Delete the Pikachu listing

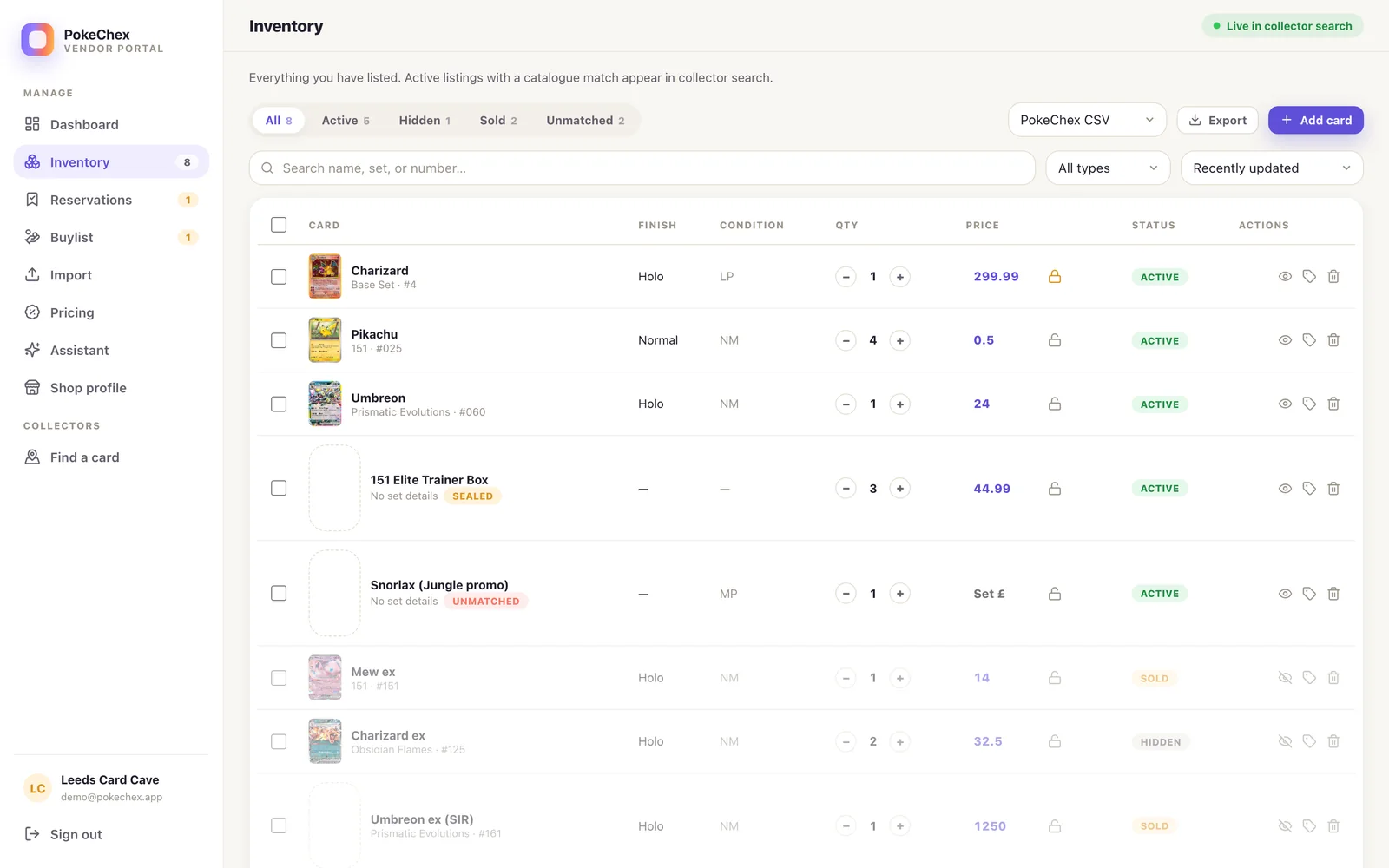tap(1333, 340)
